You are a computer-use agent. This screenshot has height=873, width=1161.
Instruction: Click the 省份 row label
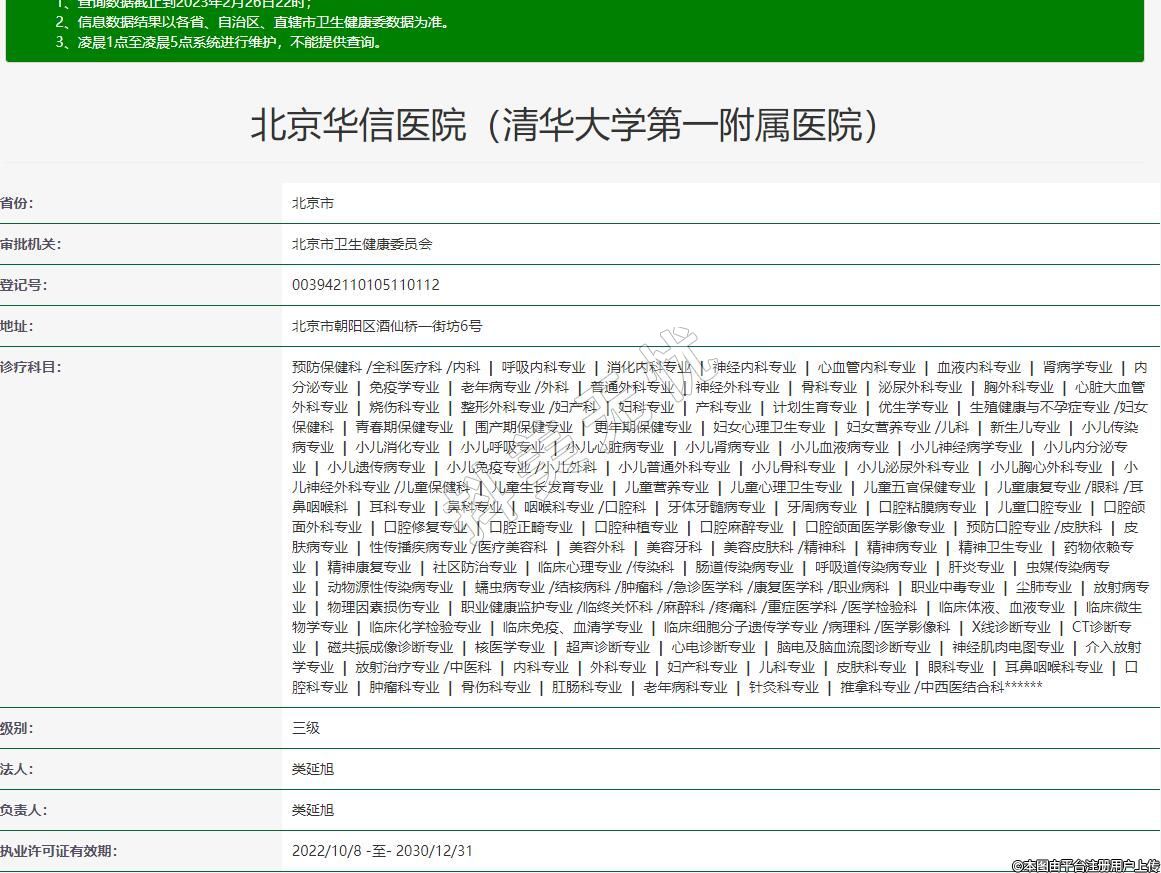click(17, 203)
